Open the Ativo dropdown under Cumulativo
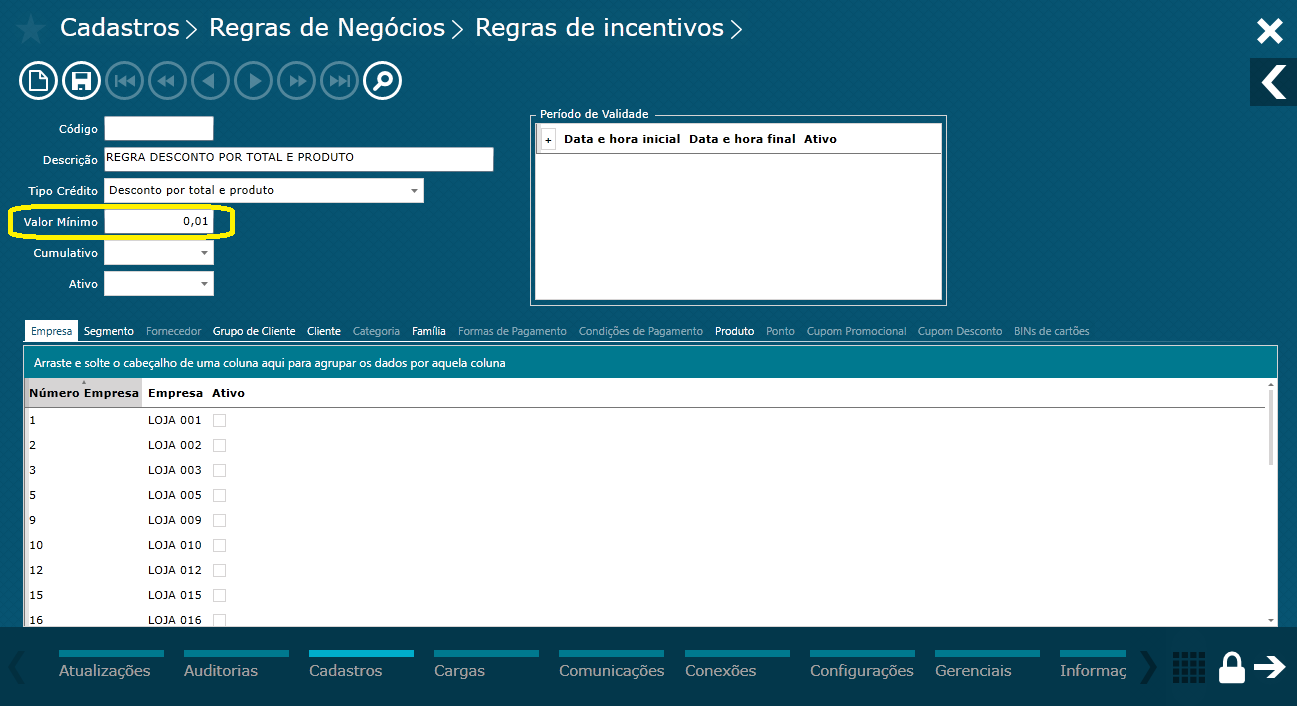 (x=204, y=284)
